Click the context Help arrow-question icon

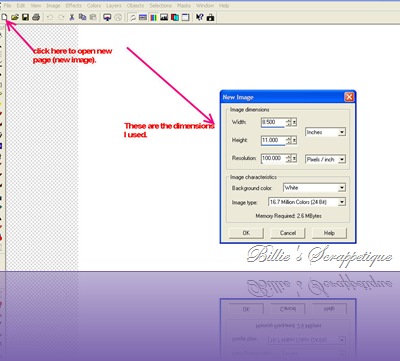tap(199, 17)
